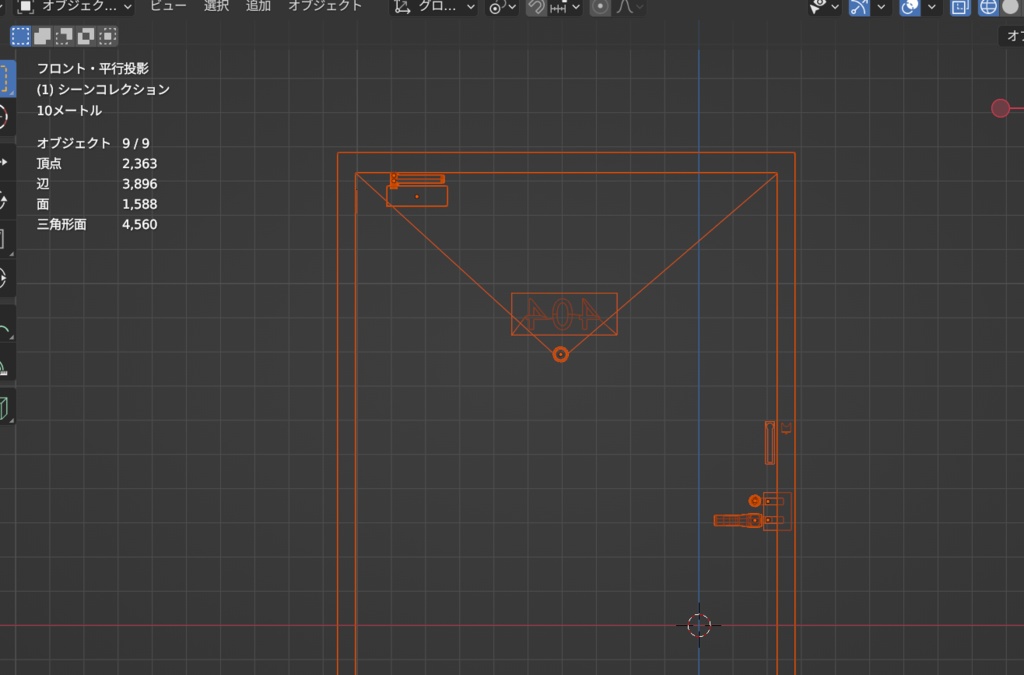
Task: Toggle X-ray viewport mode
Action: pos(960,8)
